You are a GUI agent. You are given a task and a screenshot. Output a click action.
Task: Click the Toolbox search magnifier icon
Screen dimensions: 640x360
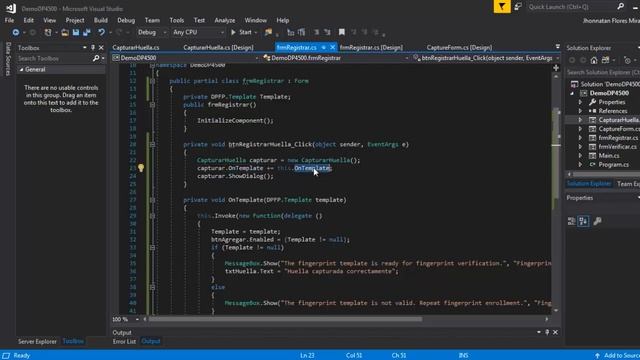96,58
